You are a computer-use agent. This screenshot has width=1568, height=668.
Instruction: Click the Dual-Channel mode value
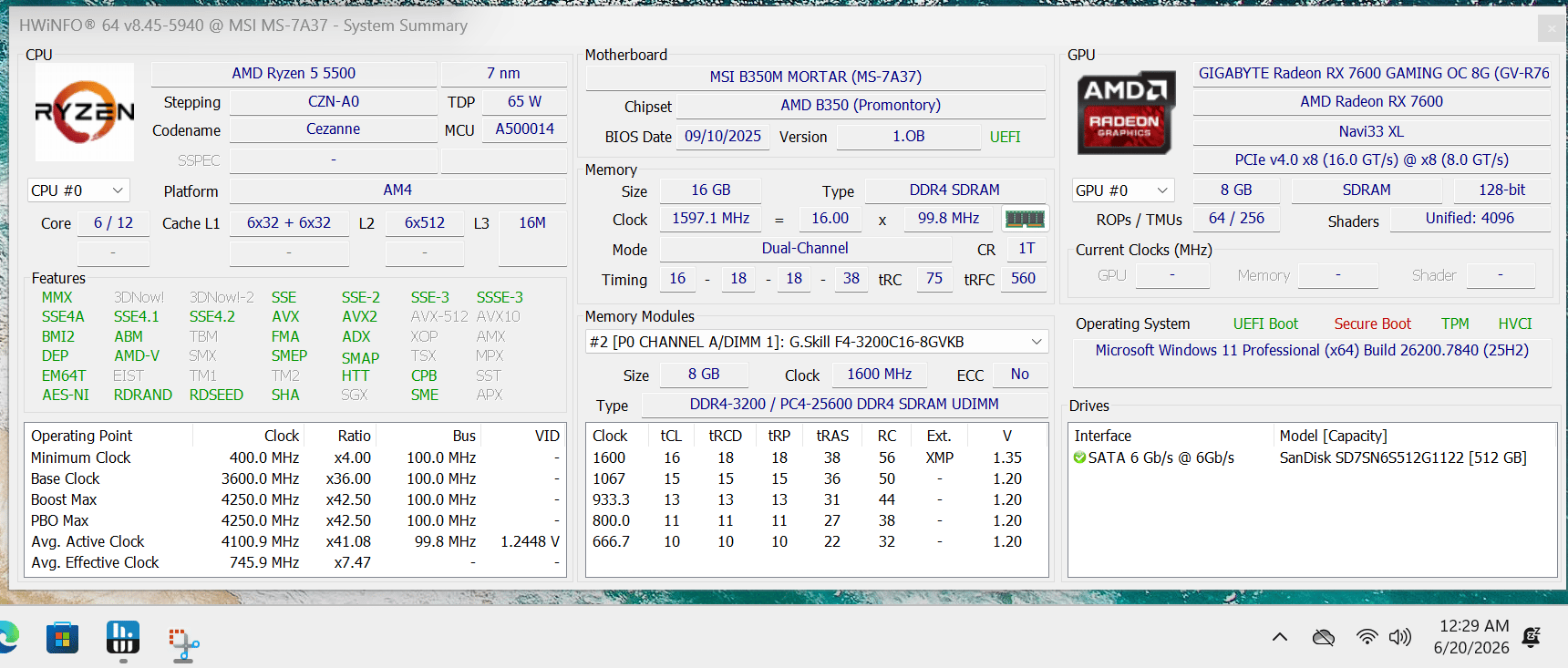(805, 249)
